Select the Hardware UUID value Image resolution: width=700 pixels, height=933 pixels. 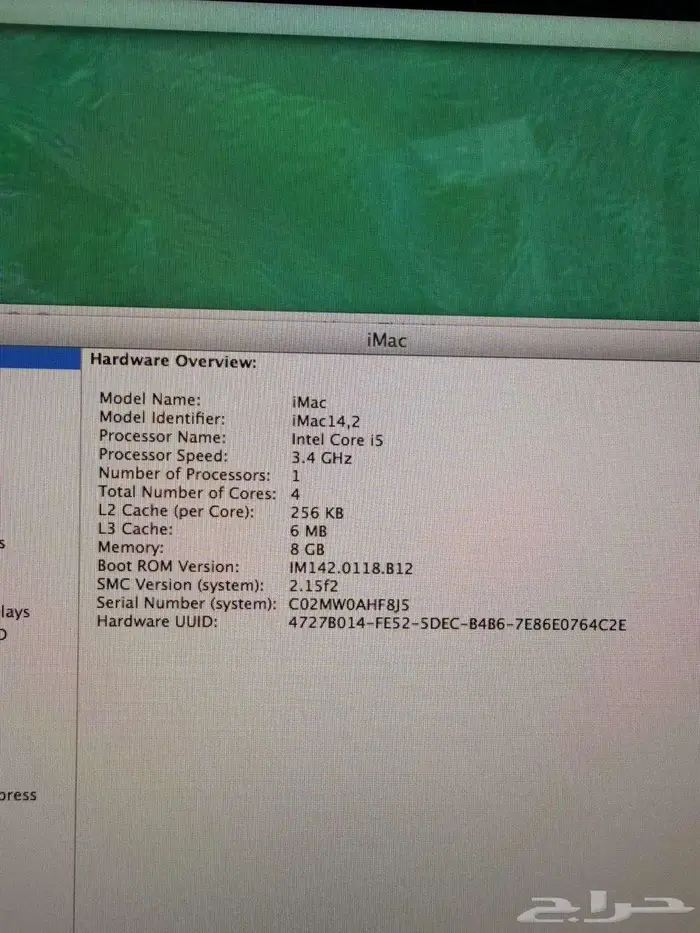[457, 623]
